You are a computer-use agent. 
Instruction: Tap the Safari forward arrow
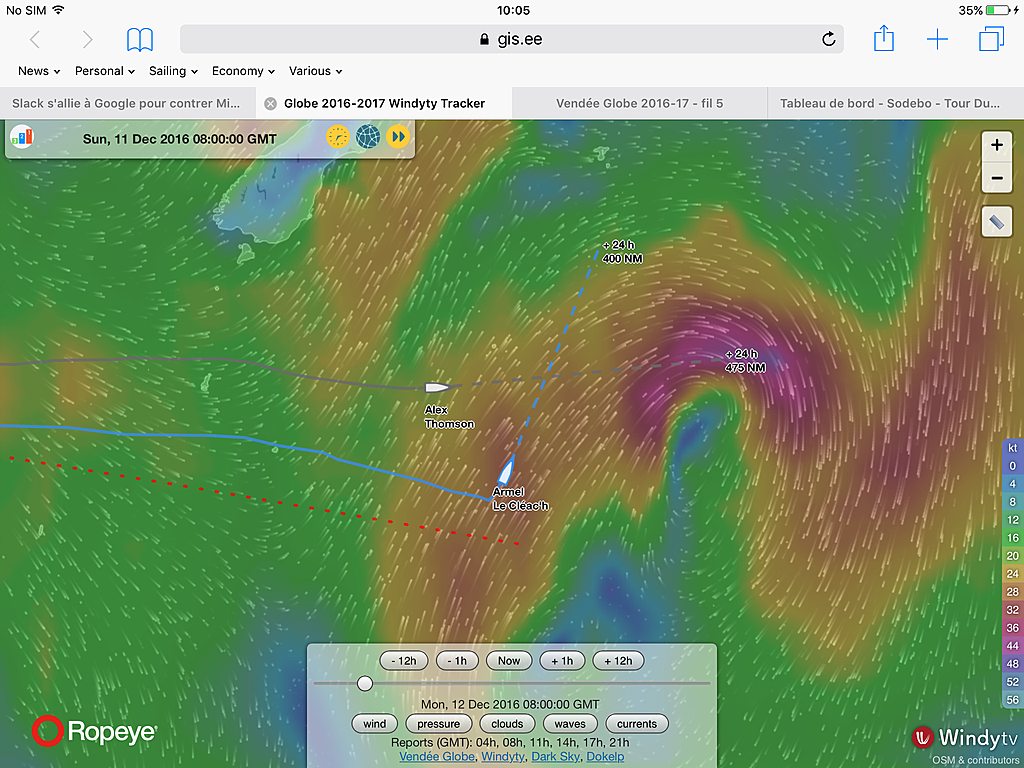click(x=87, y=40)
